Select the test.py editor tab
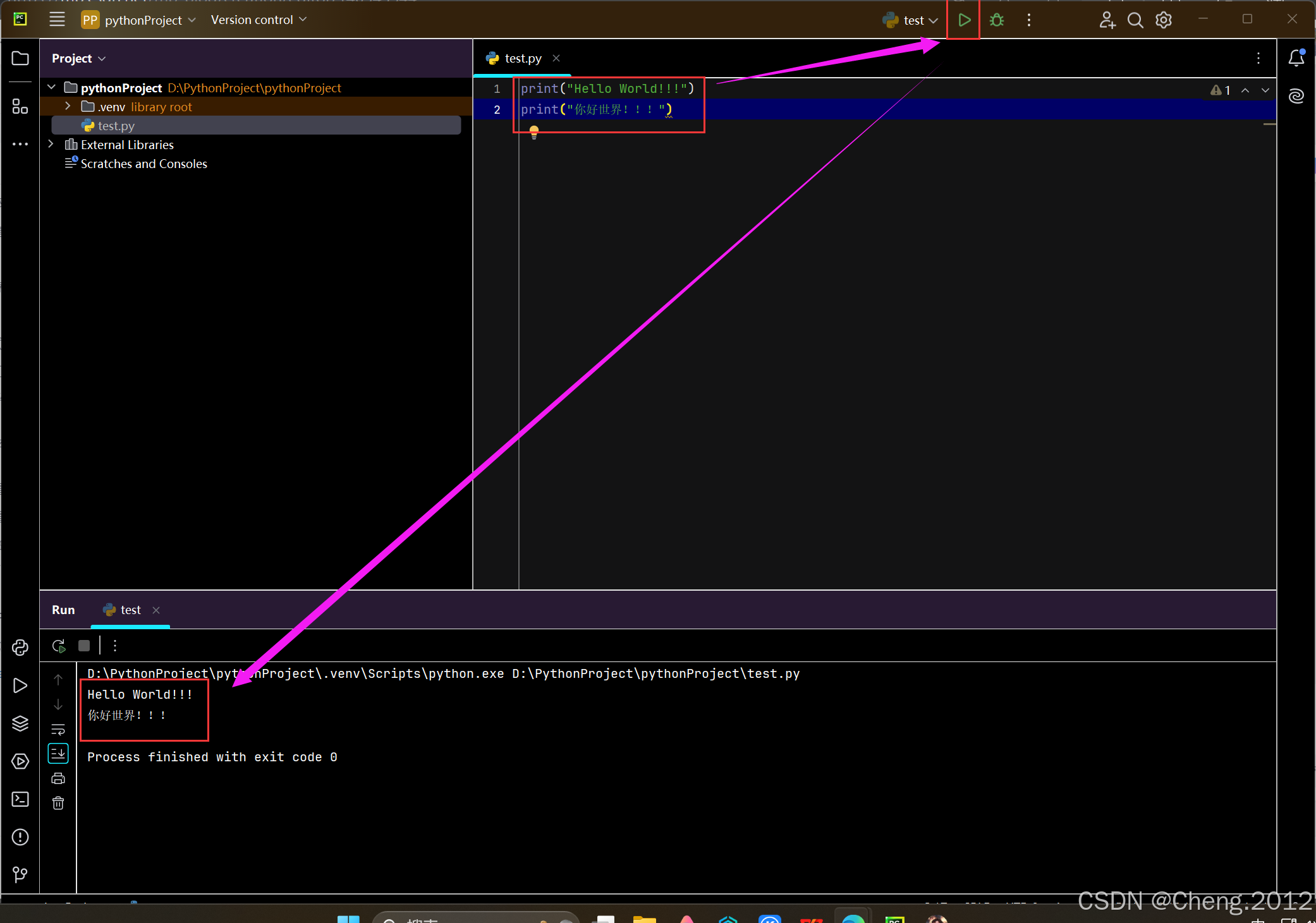Viewport: 1316px width, 923px height. (522, 58)
